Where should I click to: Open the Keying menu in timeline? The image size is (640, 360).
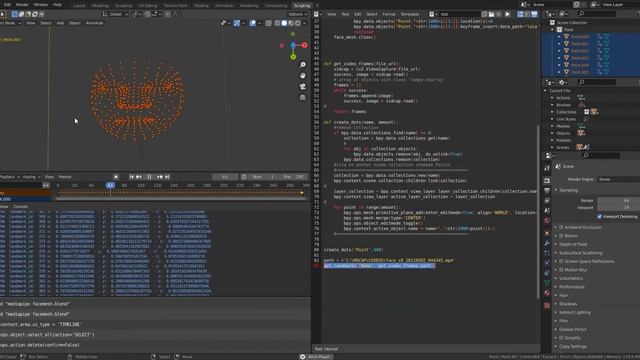[31, 177]
